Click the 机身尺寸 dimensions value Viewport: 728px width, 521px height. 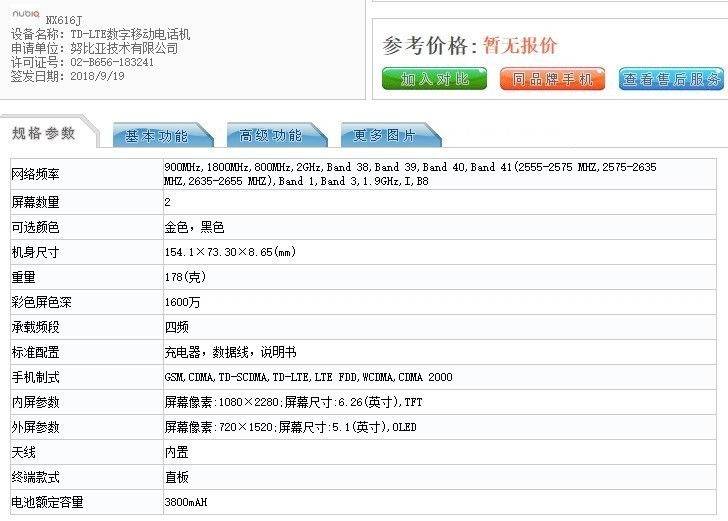(230, 252)
